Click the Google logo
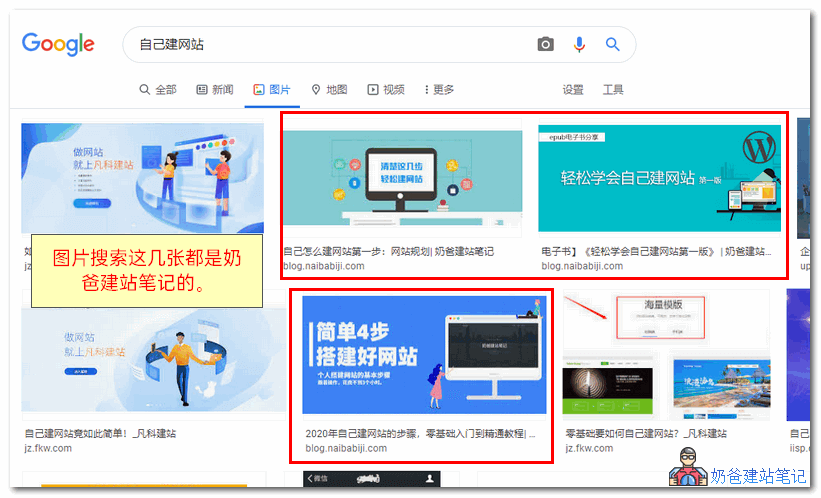821x498 pixels. click(58, 44)
